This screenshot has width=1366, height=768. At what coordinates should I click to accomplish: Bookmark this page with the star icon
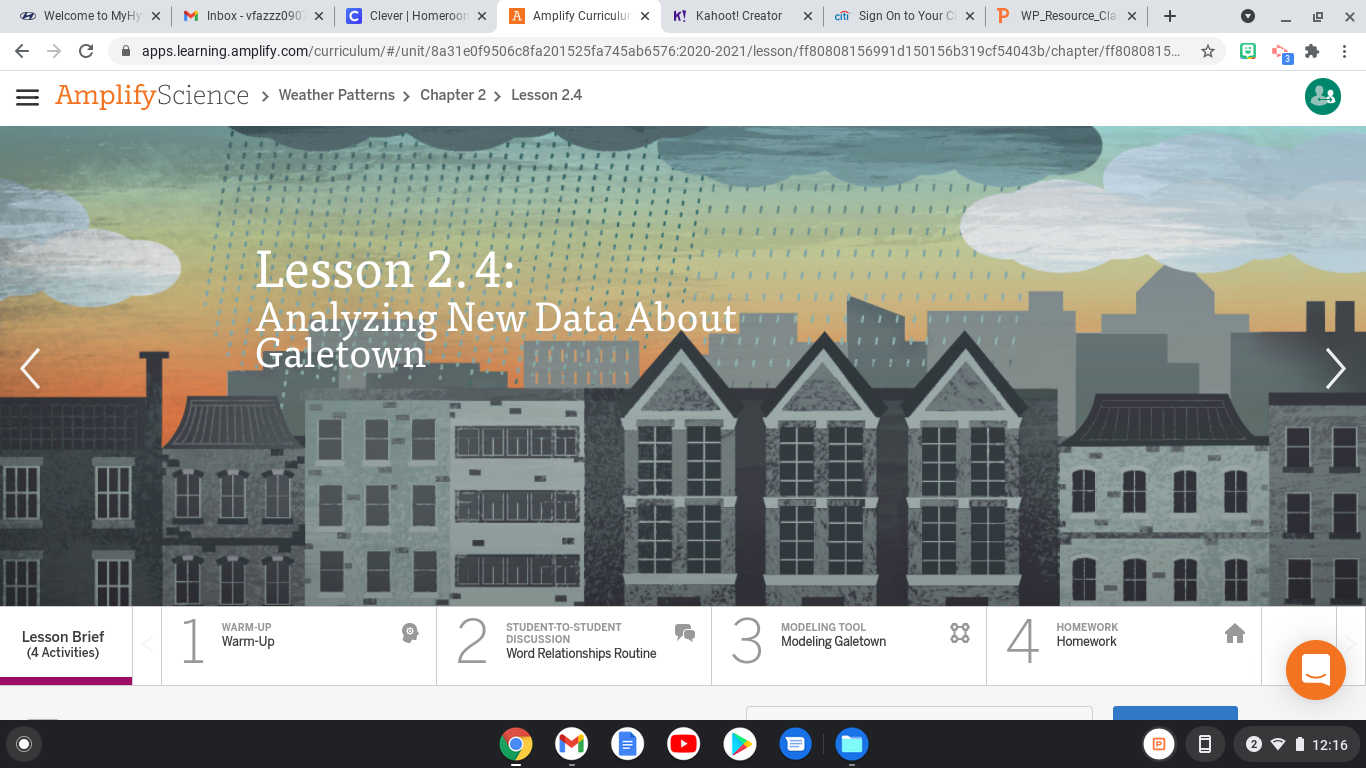[x=1207, y=52]
